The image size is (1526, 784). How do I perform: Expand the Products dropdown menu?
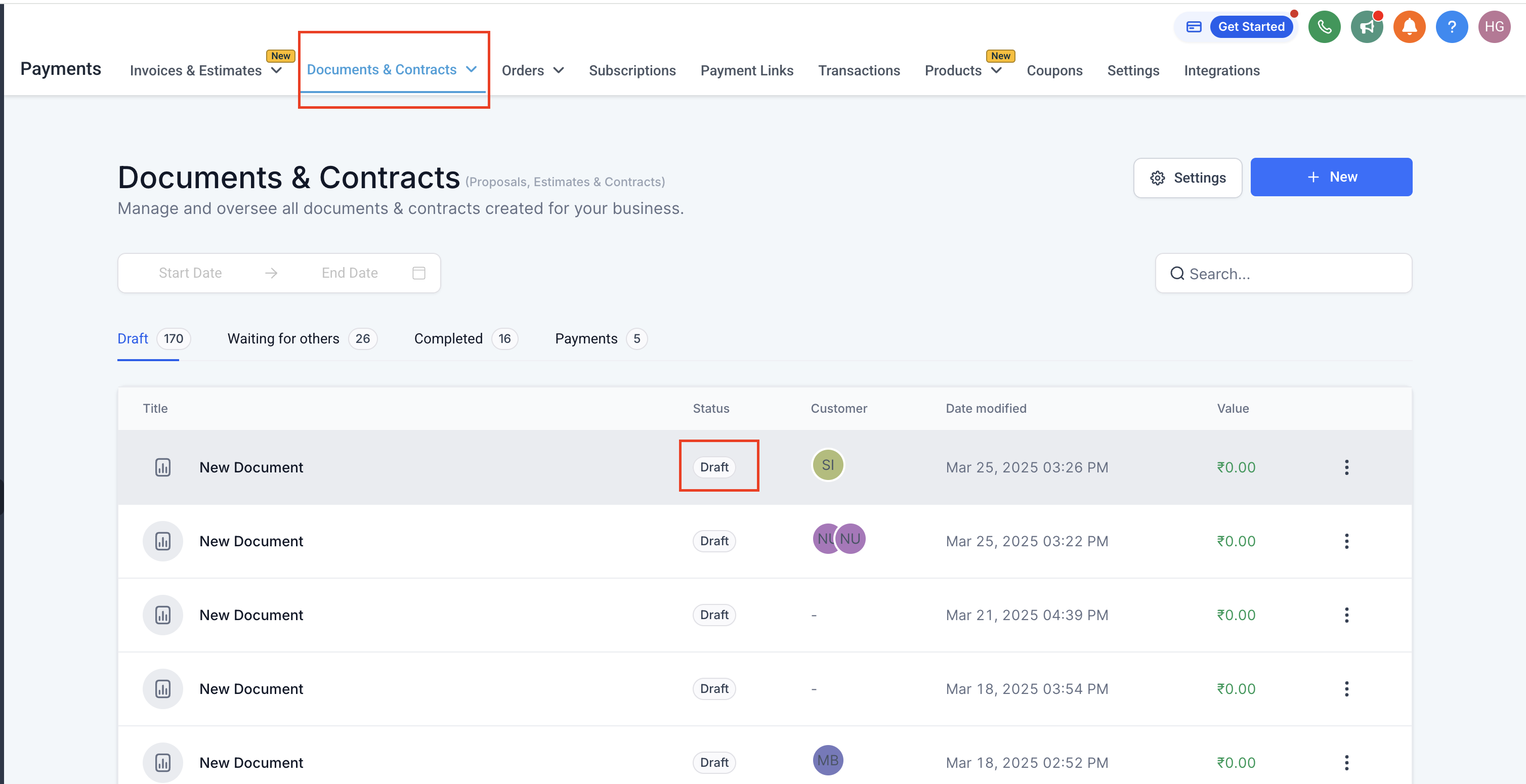(x=996, y=70)
